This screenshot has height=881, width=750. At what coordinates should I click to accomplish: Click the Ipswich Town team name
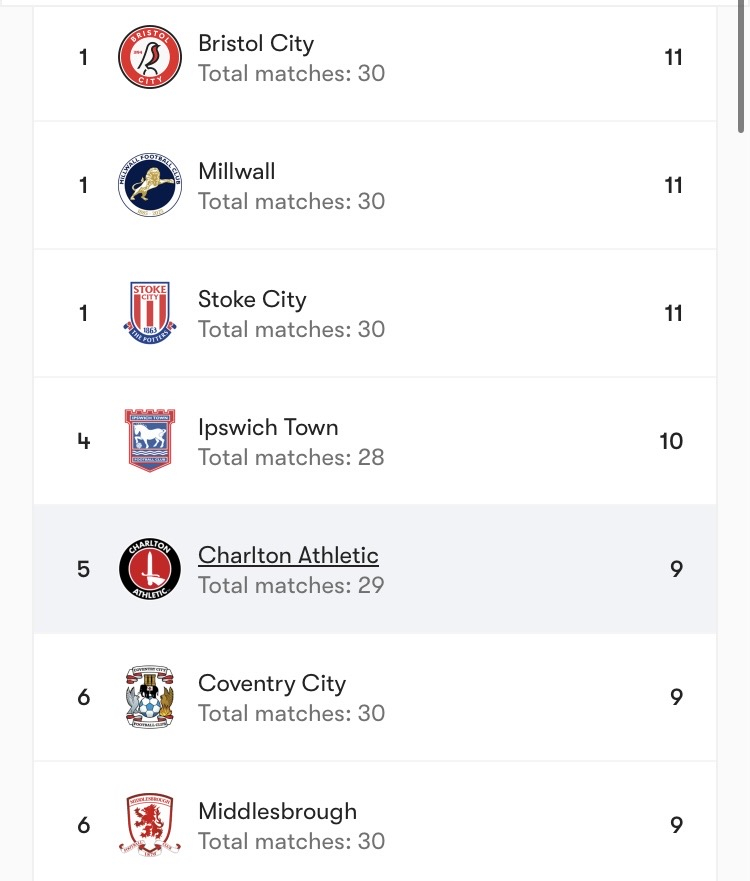[268, 427]
